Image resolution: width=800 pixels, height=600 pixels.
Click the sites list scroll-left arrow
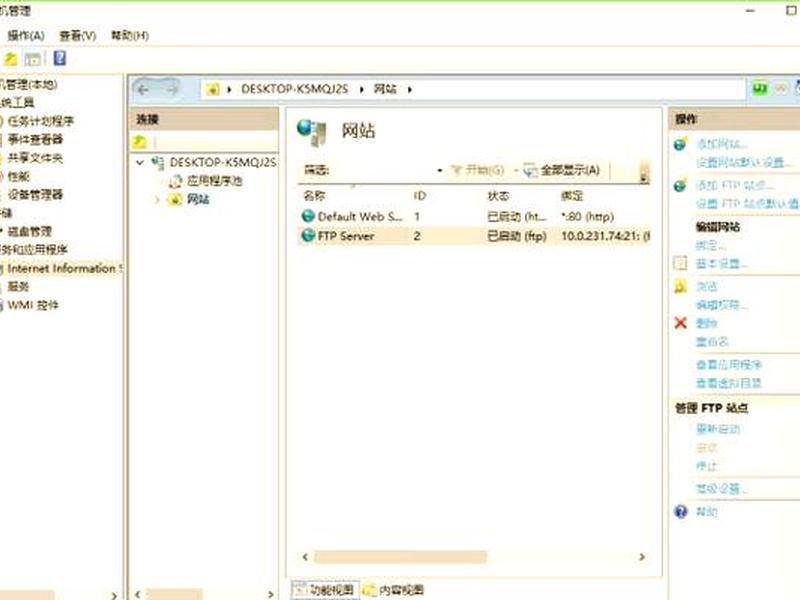pyautogui.click(x=305, y=557)
